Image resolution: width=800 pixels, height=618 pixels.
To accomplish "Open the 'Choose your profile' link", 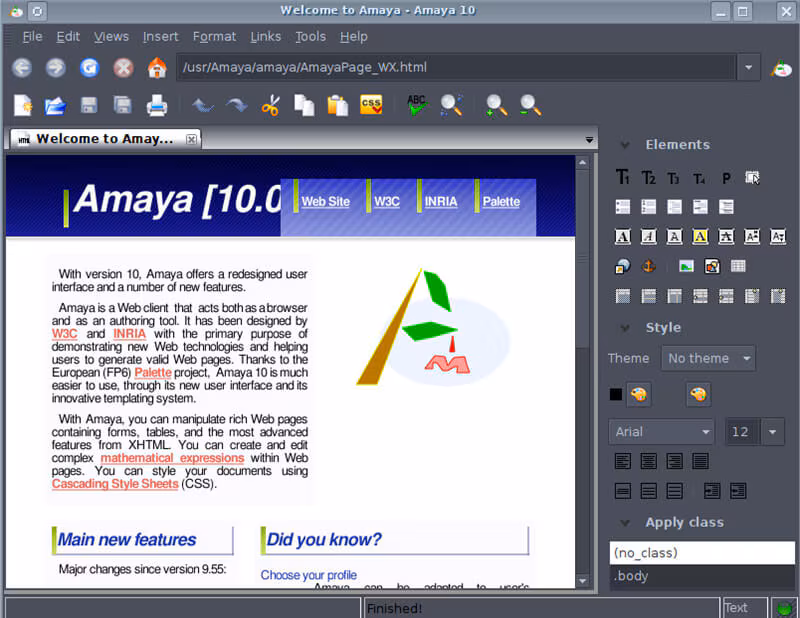I will (x=309, y=575).
